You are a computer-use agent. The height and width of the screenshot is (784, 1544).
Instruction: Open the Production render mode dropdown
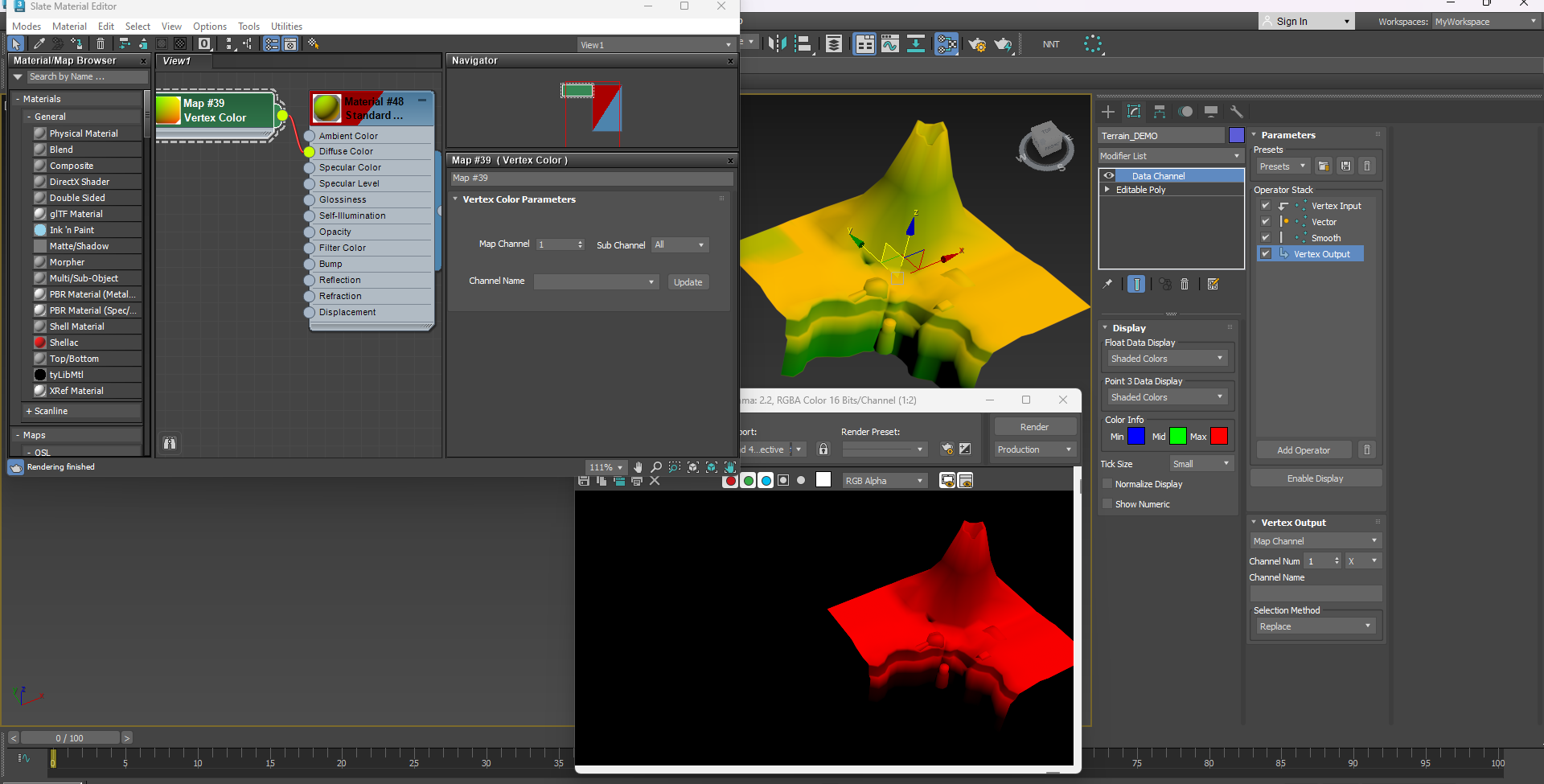click(x=1035, y=449)
